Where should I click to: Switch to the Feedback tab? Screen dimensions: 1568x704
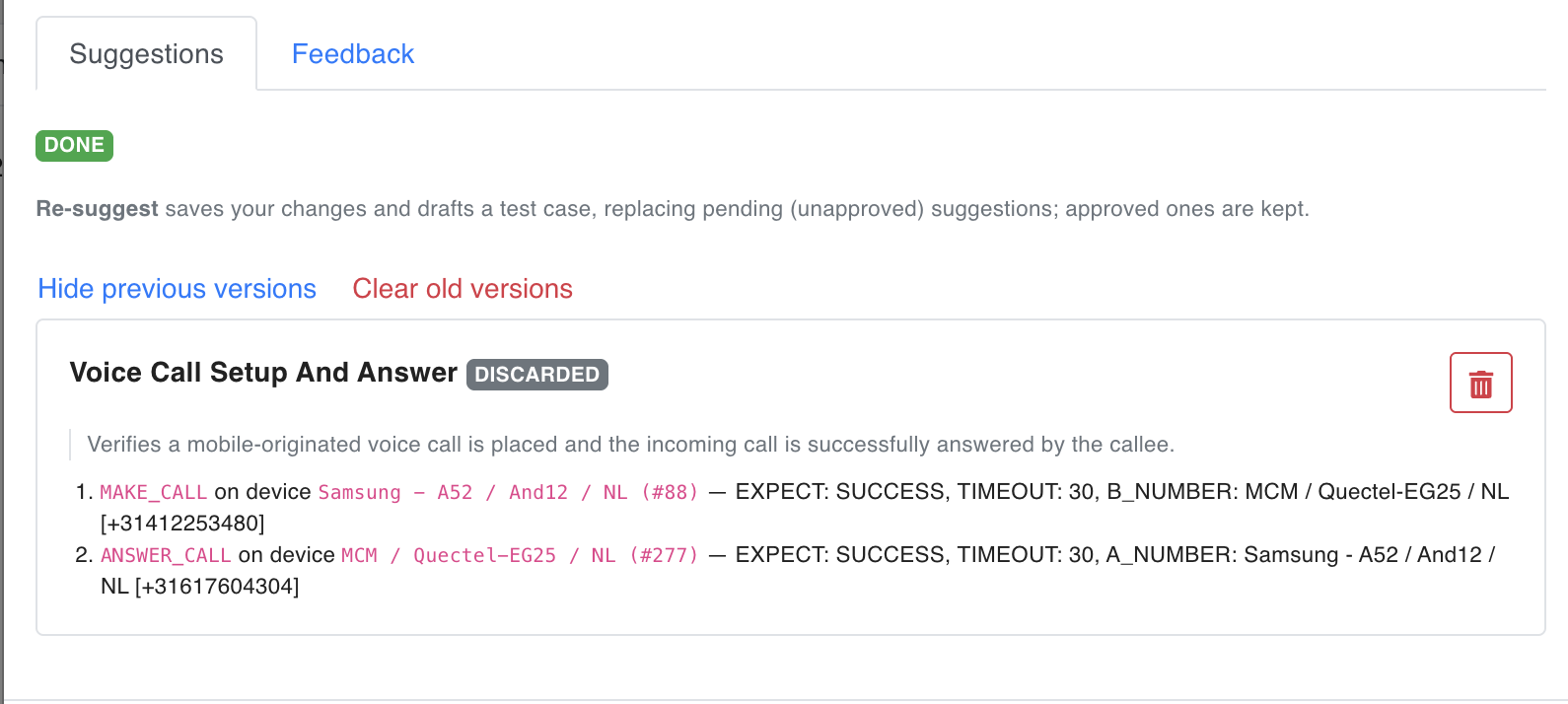pos(353,54)
